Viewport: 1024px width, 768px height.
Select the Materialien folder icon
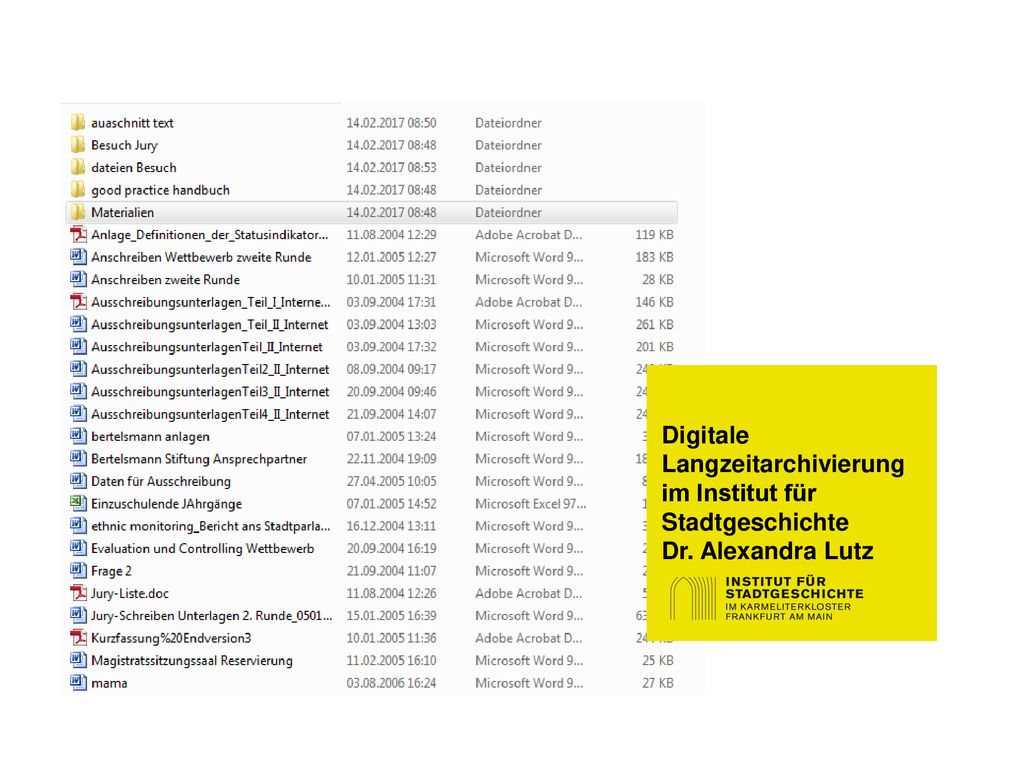coord(78,212)
